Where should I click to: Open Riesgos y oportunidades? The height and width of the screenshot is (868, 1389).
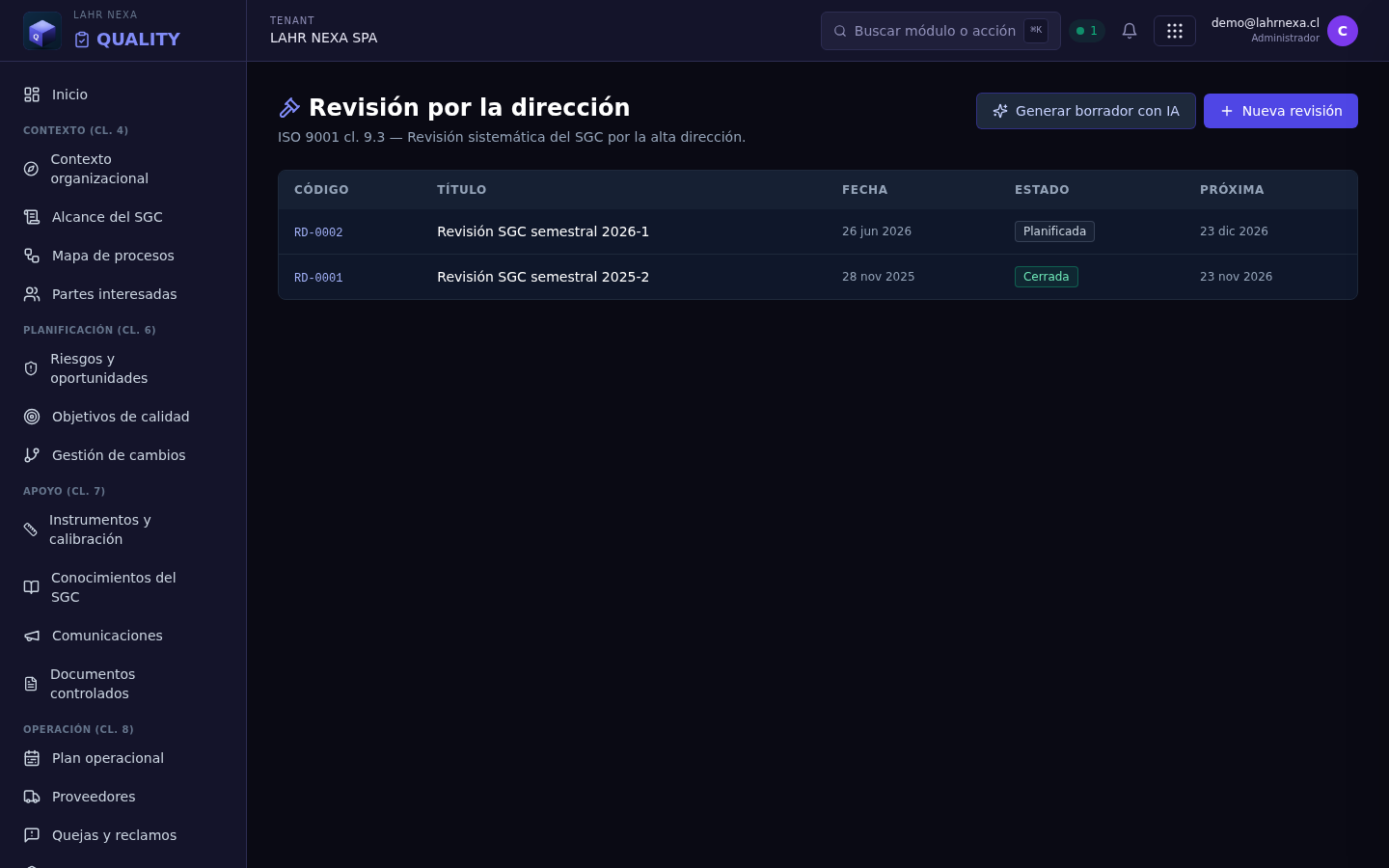pos(123,368)
